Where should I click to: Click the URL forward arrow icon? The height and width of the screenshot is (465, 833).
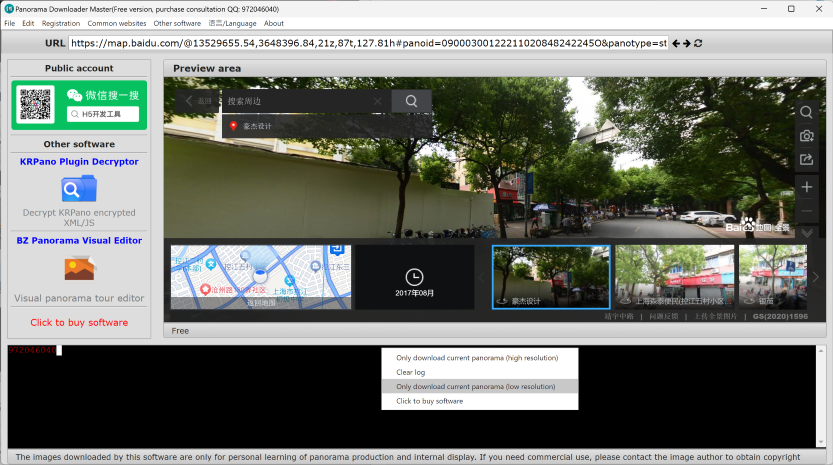pos(686,44)
